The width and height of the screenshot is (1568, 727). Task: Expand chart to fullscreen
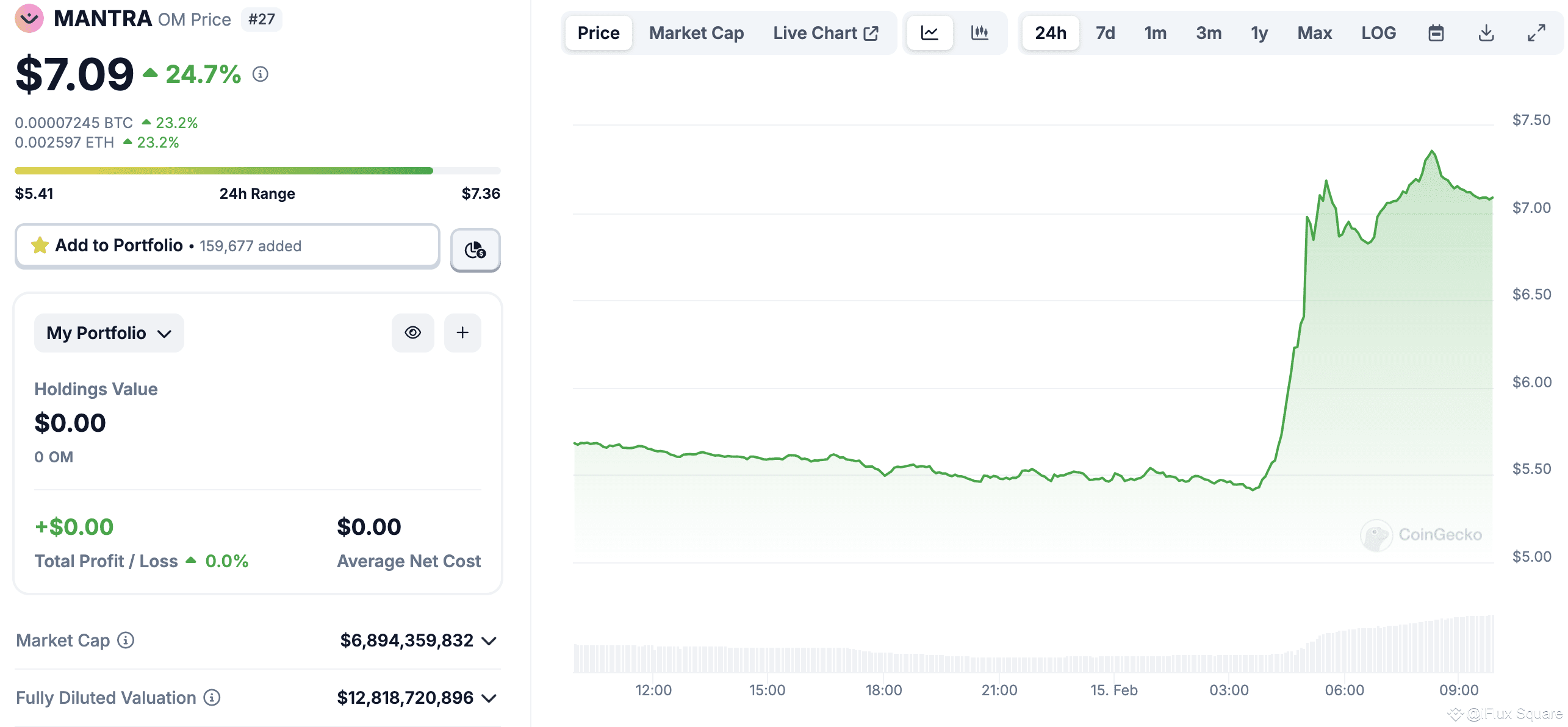coord(1536,33)
